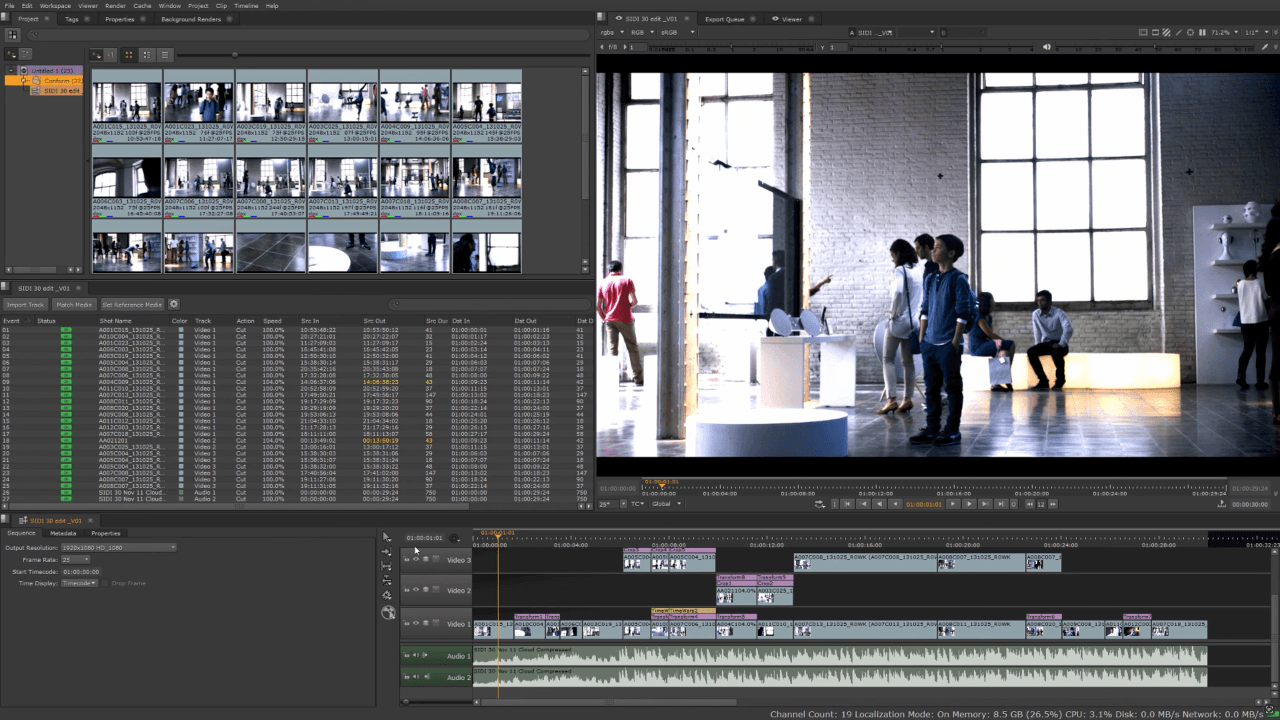
Task: Hide the Video 3 track with eye icon
Action: [416, 560]
